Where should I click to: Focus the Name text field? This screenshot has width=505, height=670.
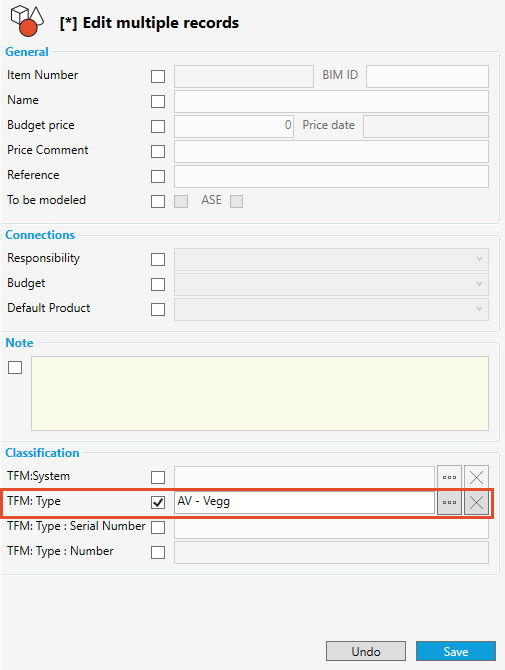[331, 101]
